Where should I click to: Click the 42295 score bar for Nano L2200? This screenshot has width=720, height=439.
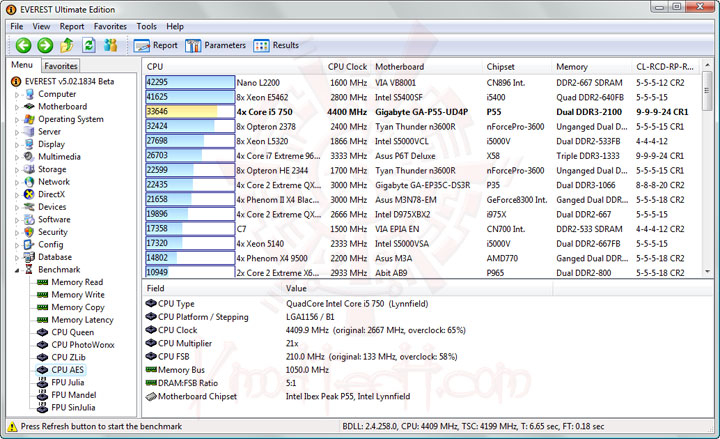pyautogui.click(x=190, y=82)
